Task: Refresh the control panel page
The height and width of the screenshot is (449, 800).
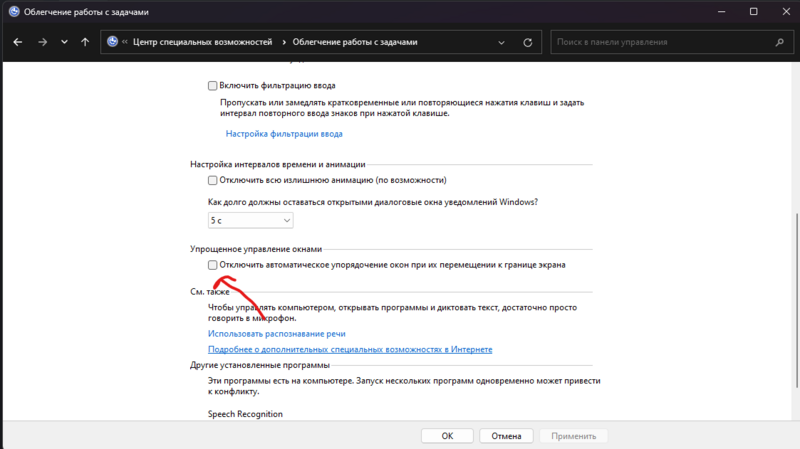Action: click(x=528, y=43)
